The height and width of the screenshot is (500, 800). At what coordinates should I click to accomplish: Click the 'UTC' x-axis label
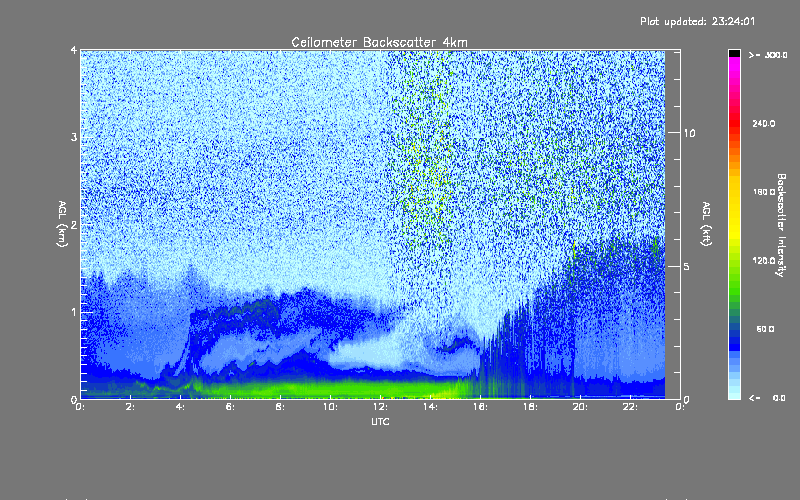pos(380,421)
